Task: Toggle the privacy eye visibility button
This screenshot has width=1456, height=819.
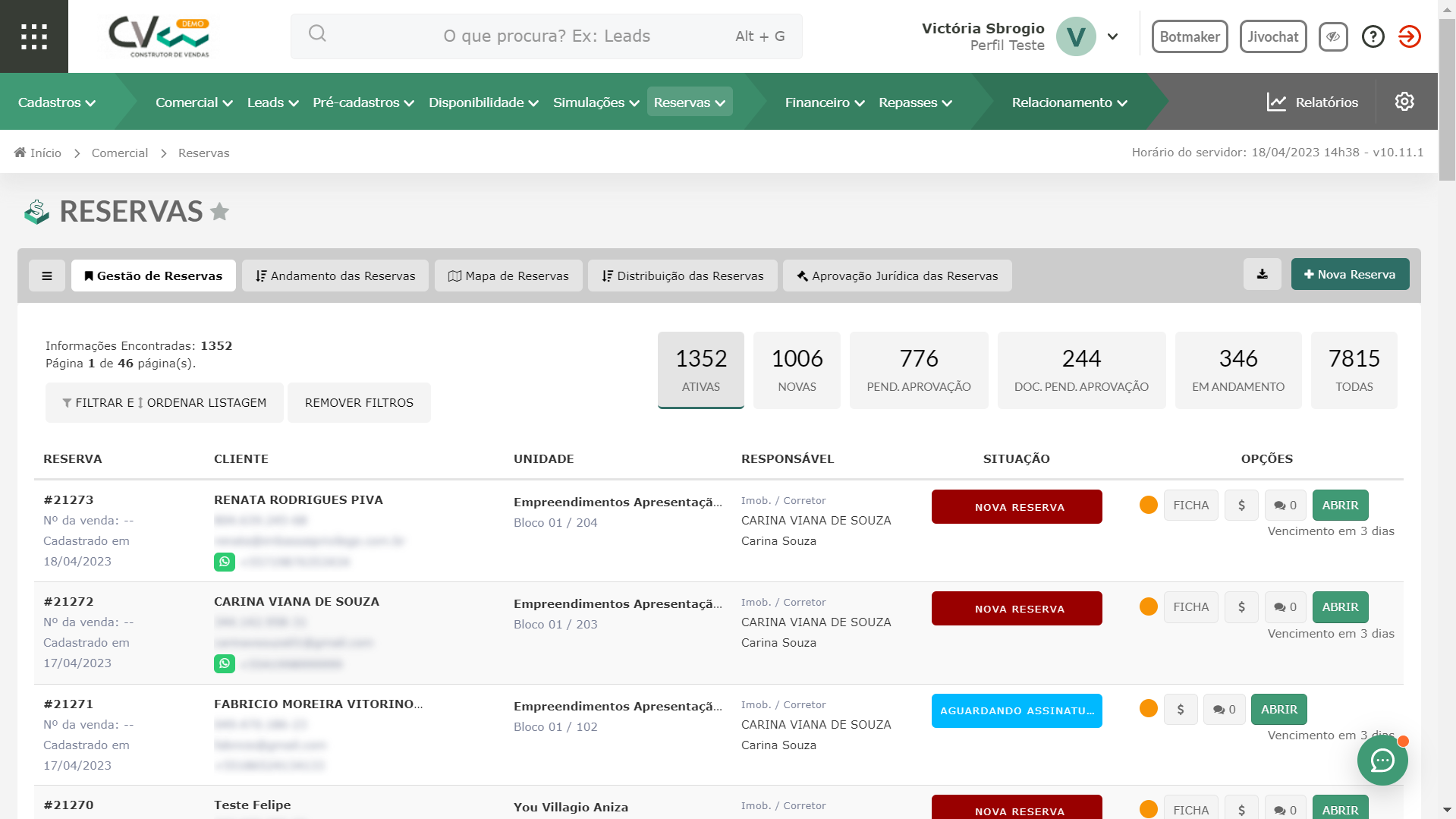Action: pyautogui.click(x=1333, y=36)
